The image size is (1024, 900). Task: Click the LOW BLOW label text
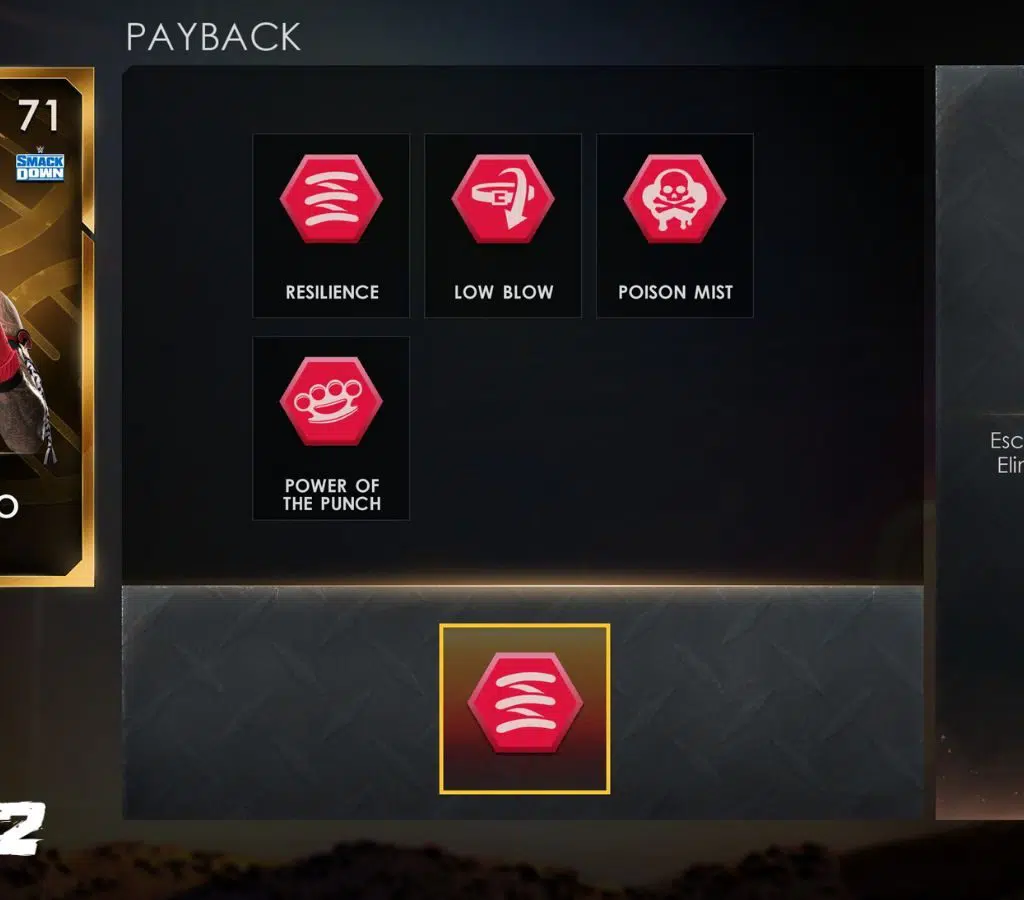pyautogui.click(x=504, y=292)
